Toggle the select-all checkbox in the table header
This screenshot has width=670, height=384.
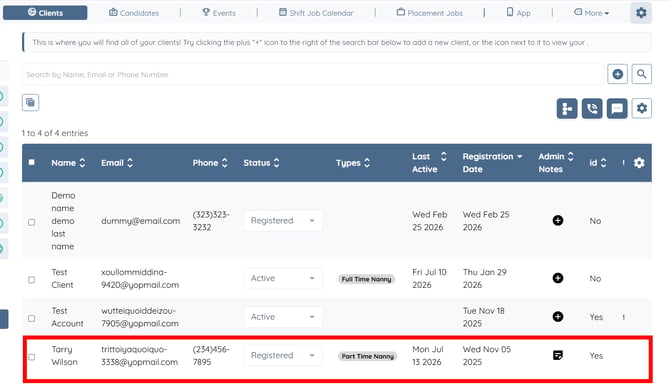(32, 162)
